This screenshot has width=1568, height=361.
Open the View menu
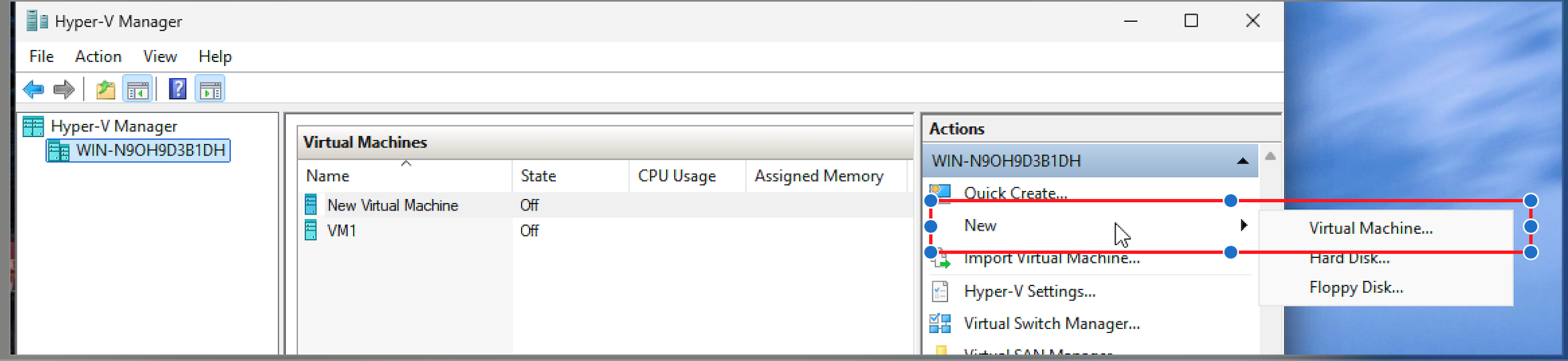click(160, 56)
